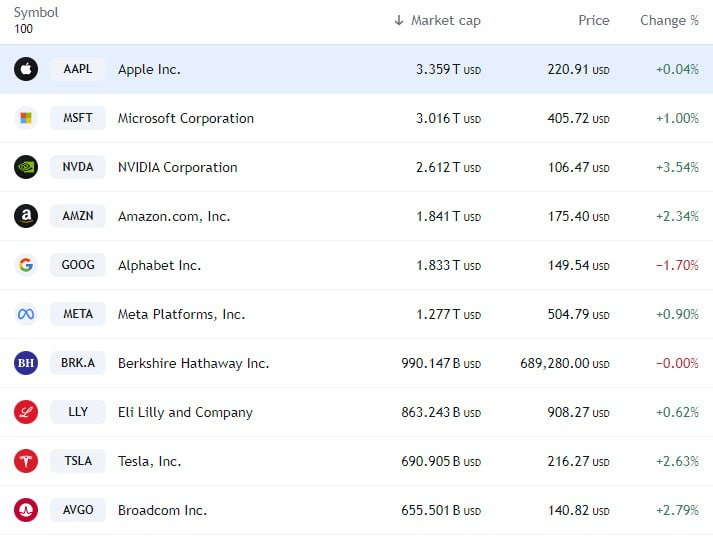
Task: Open the AVGO ticker badge
Action: (x=78, y=510)
